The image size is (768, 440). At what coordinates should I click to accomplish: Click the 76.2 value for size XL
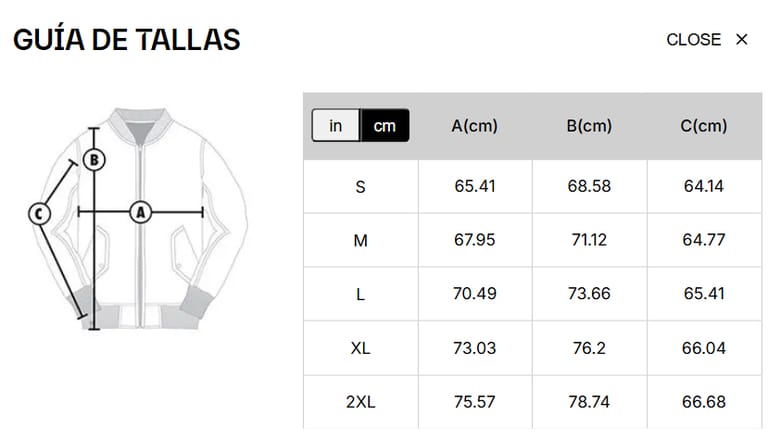589,348
